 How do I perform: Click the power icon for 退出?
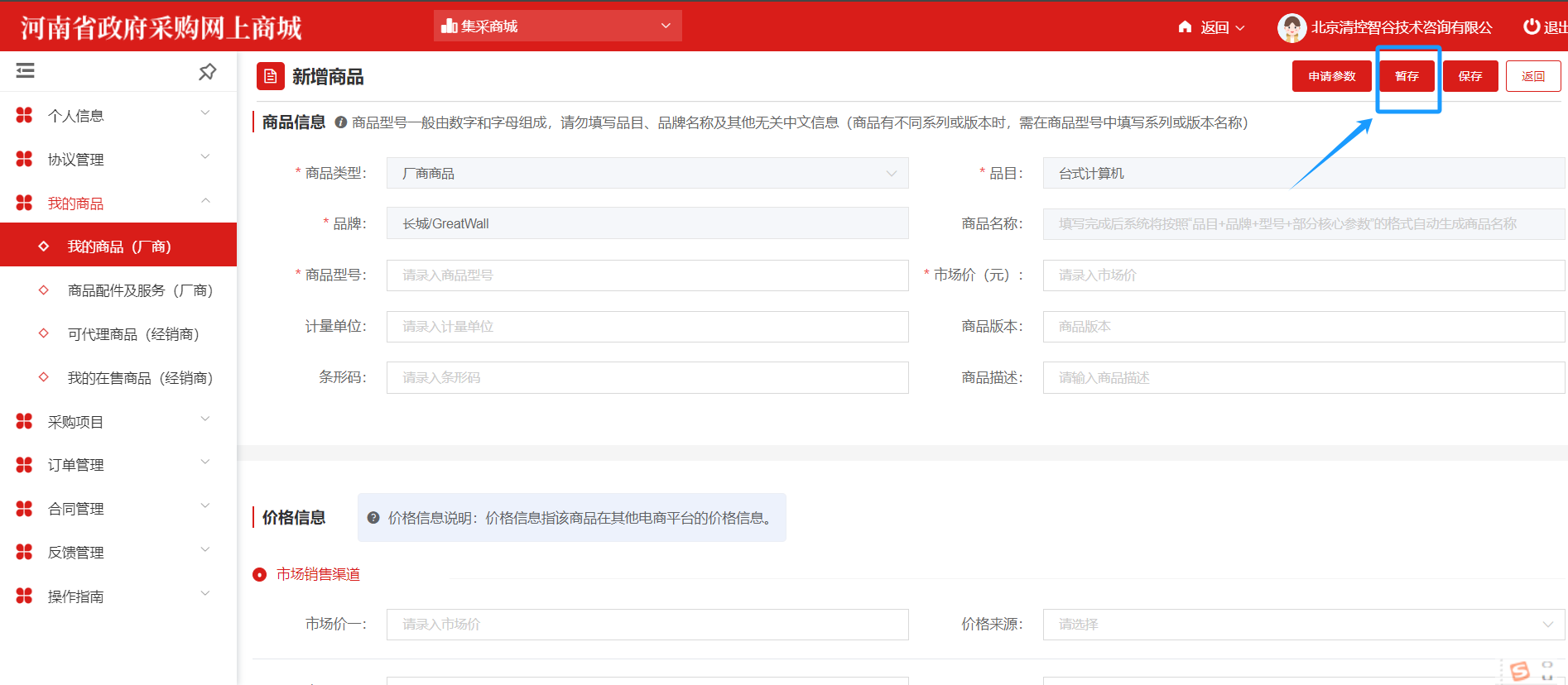click(1532, 26)
